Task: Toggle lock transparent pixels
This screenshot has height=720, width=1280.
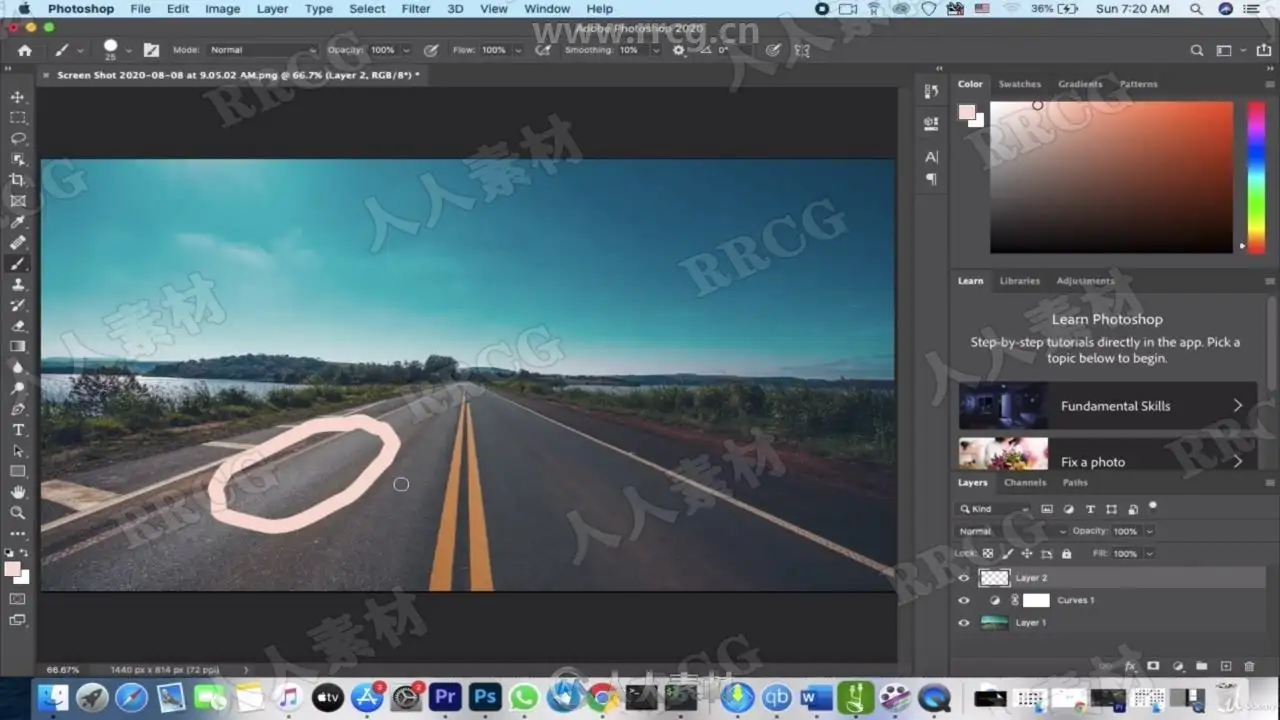Action: coord(988,553)
